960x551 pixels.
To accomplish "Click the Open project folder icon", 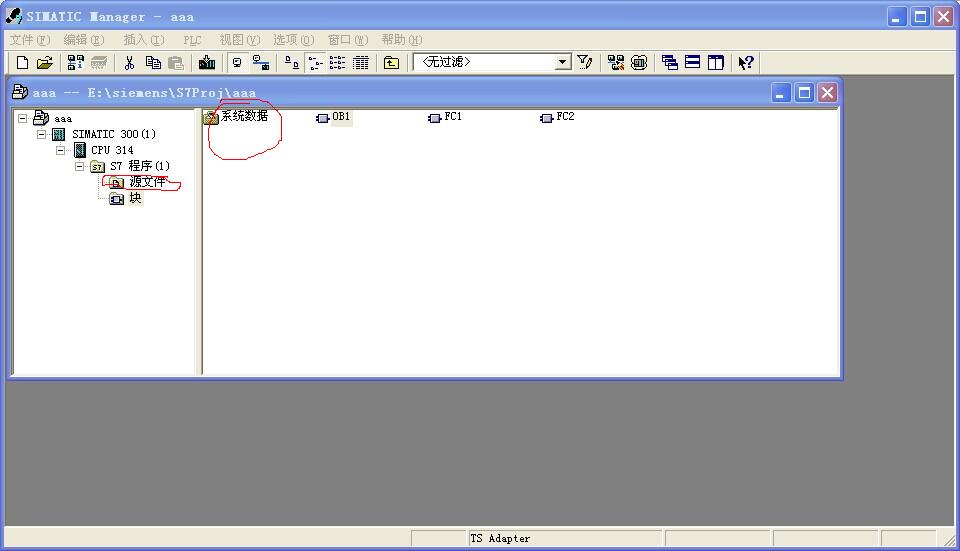I will 45,62.
